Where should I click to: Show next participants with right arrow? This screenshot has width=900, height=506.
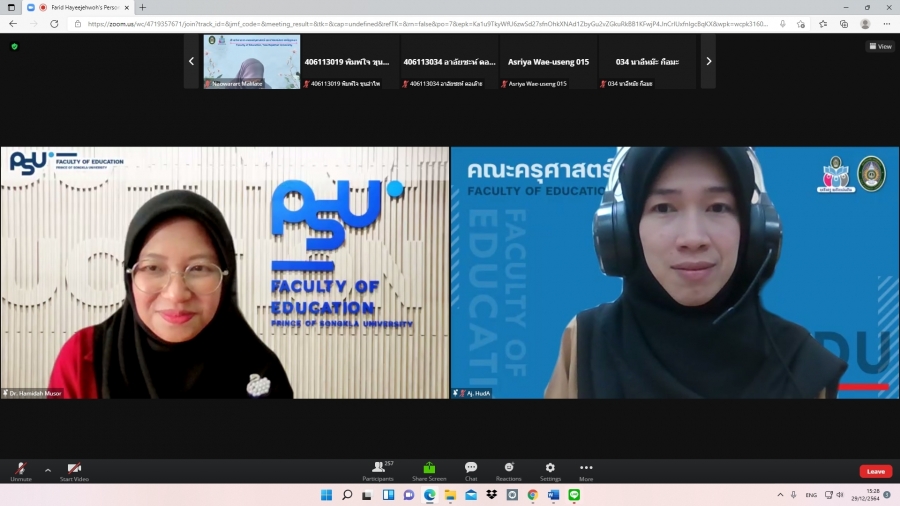coord(709,61)
